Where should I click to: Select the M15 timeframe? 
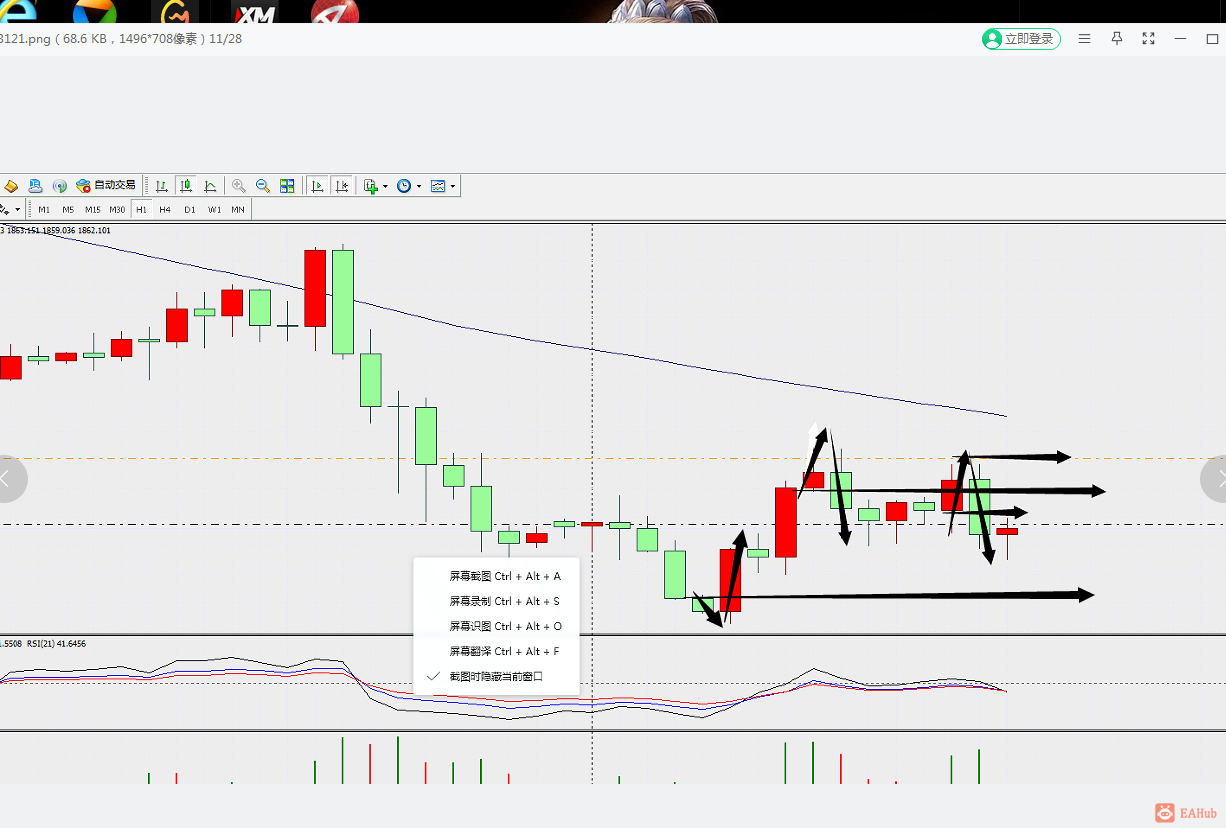coord(92,210)
